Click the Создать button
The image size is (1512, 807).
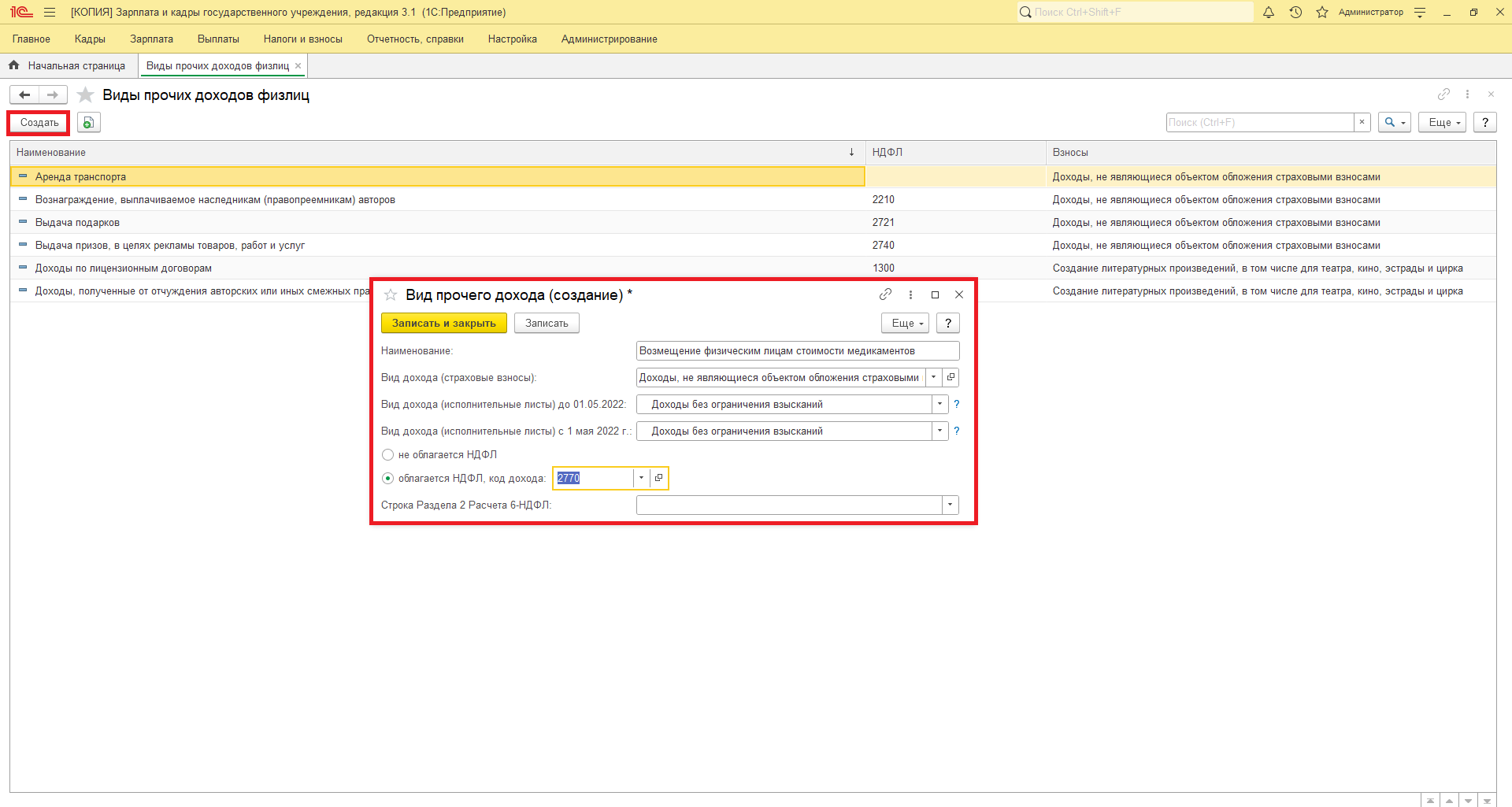(39, 122)
